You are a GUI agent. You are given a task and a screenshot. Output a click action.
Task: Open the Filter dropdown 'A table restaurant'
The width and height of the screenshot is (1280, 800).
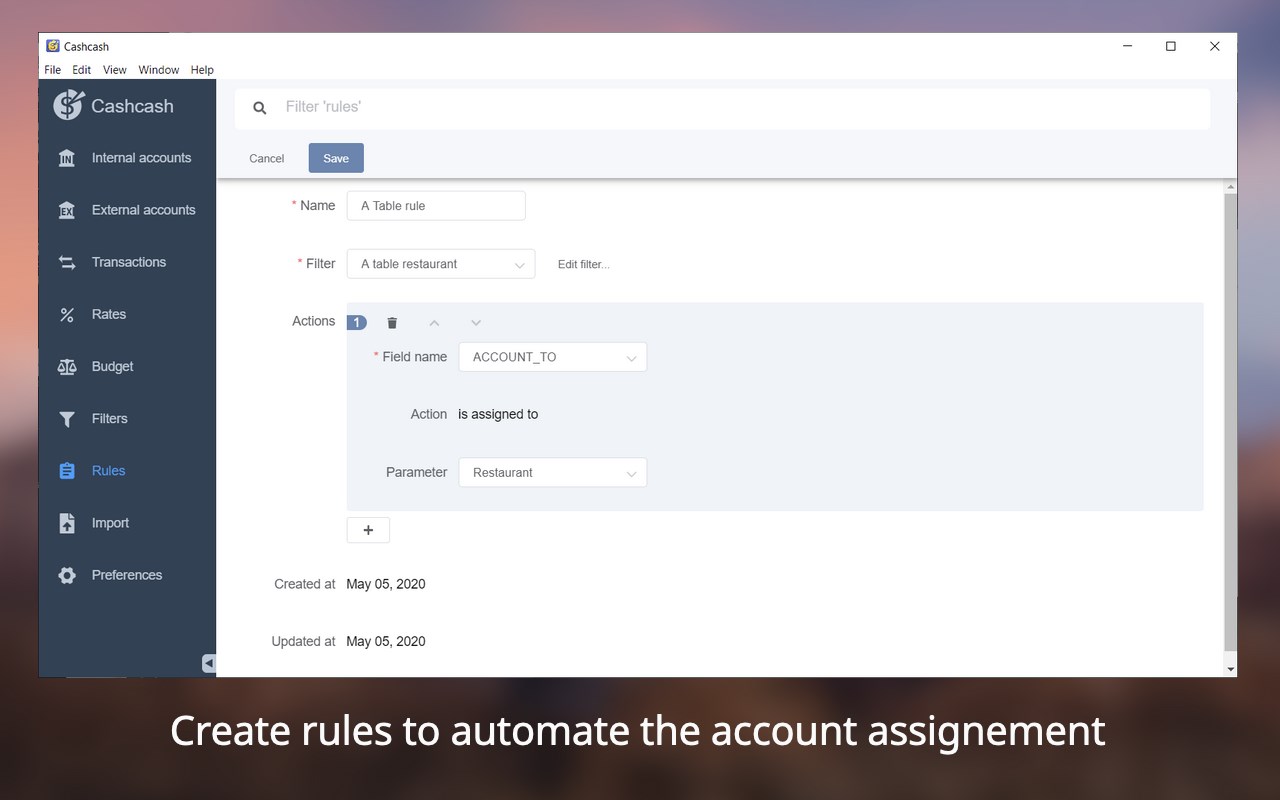click(441, 264)
